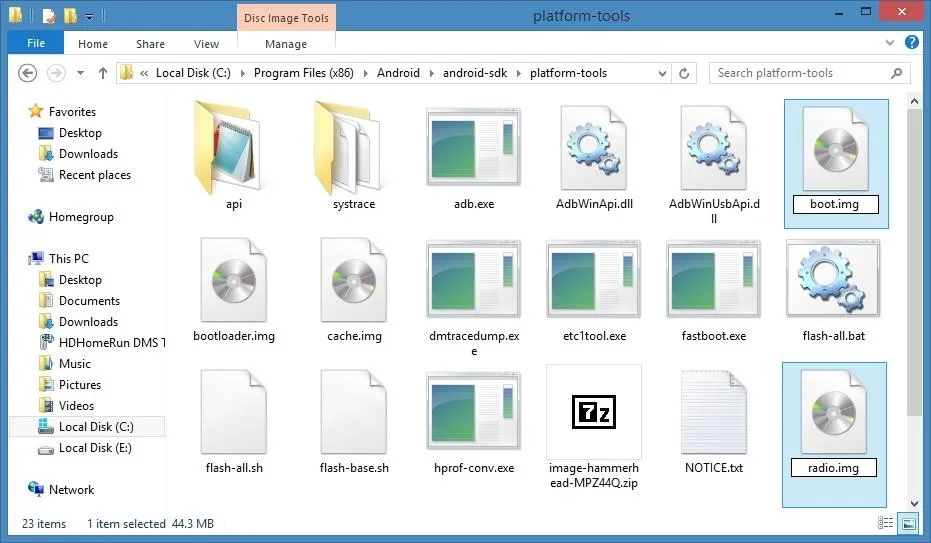This screenshot has height=543, width=931.
Task: Open Music folder in sidebar
Action: (x=74, y=364)
